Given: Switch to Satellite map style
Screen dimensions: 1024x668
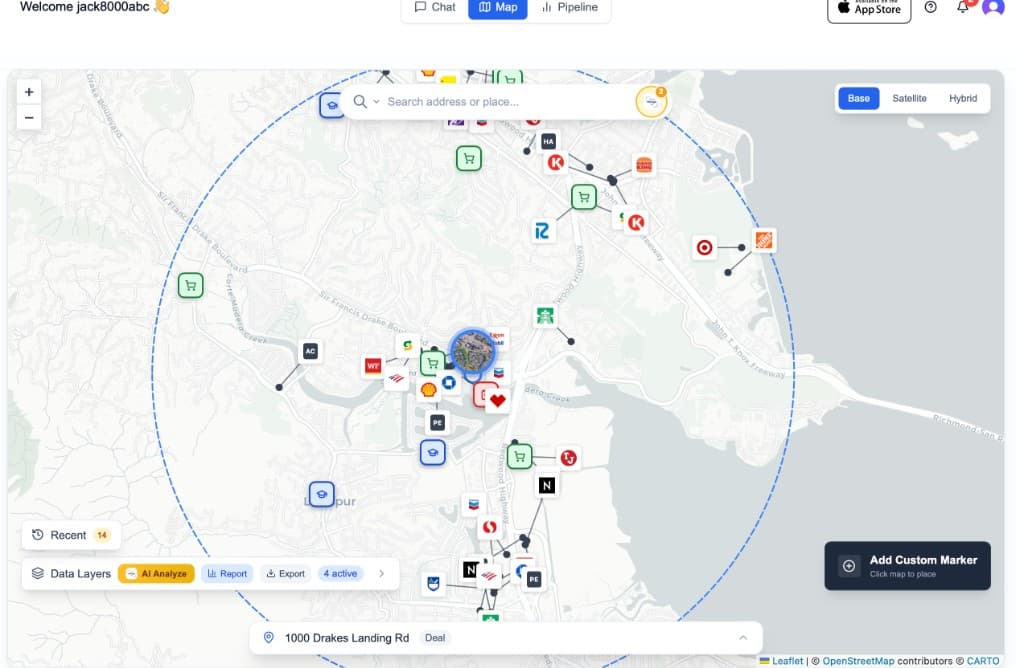Looking at the screenshot, I should click(x=909, y=99).
